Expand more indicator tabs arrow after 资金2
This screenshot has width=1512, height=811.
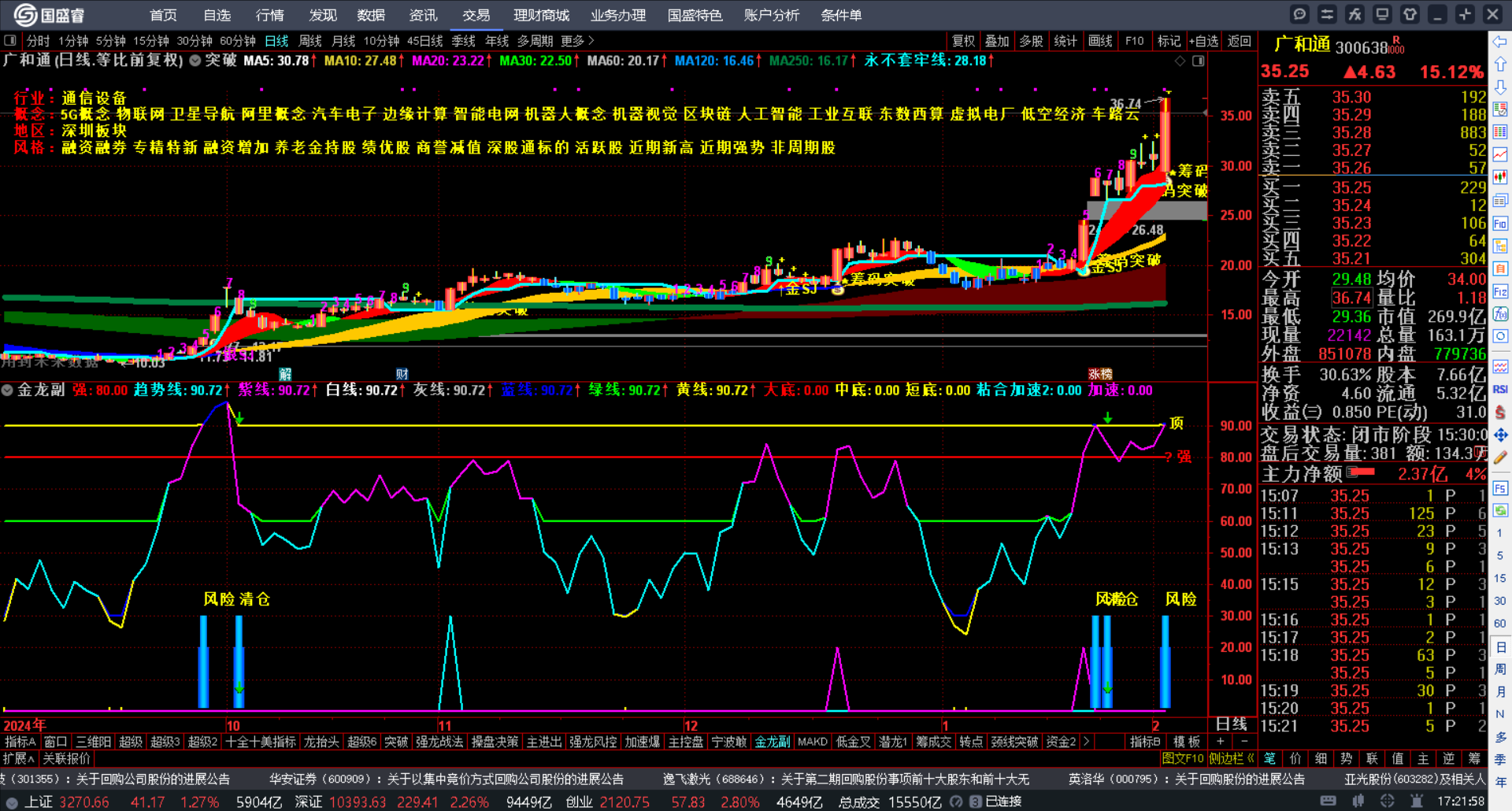(1087, 742)
